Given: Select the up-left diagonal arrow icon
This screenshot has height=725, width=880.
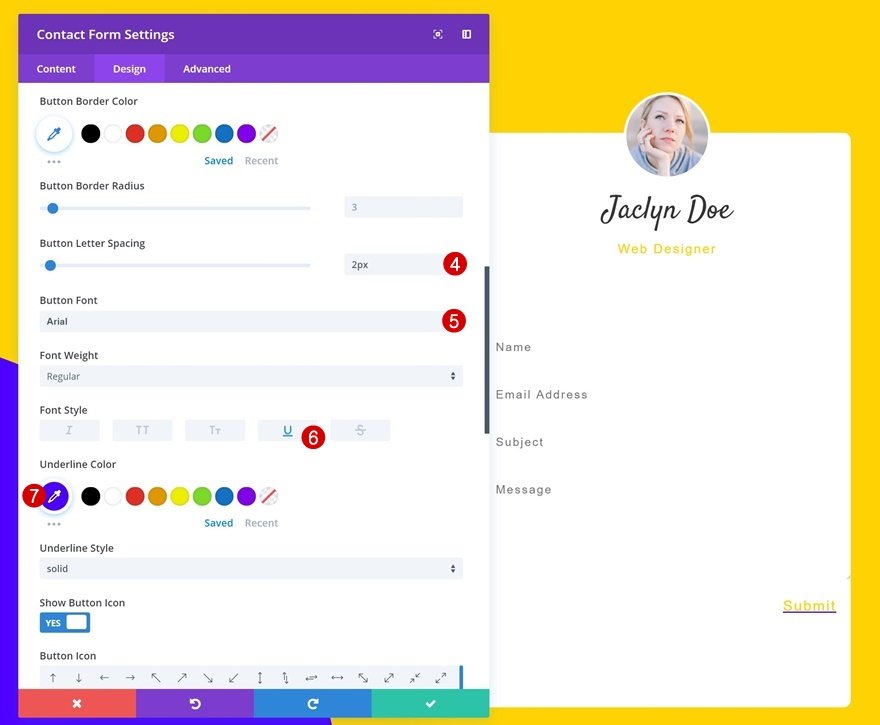Looking at the screenshot, I should click(x=156, y=678).
